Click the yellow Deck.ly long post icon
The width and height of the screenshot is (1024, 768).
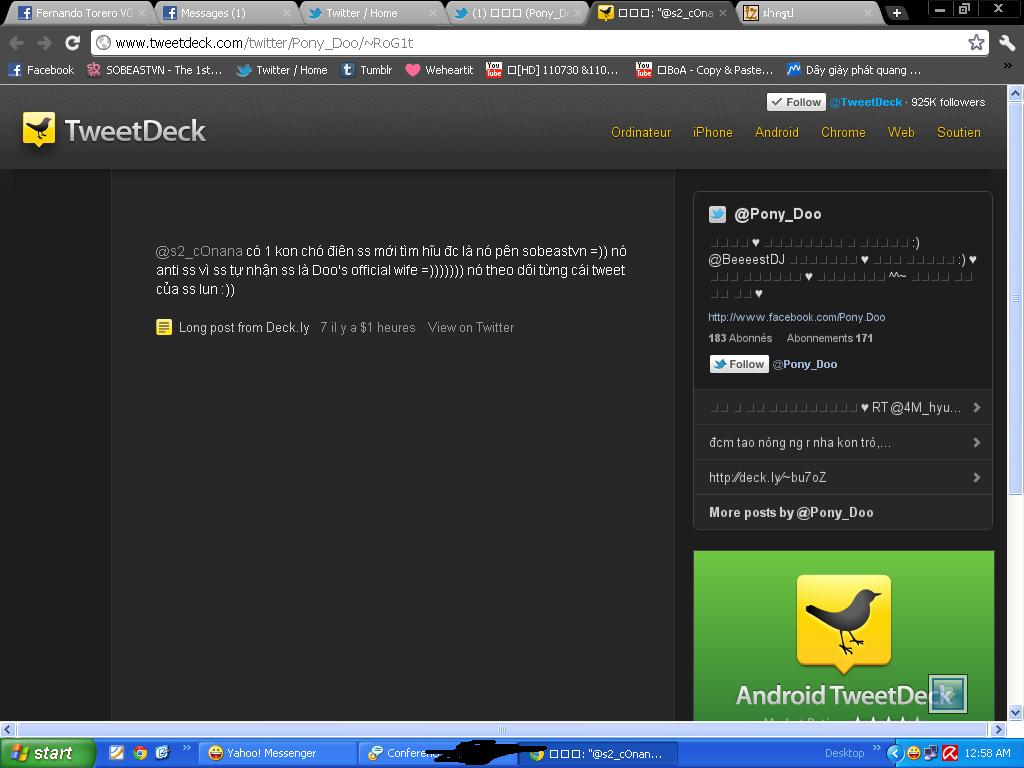tap(164, 327)
